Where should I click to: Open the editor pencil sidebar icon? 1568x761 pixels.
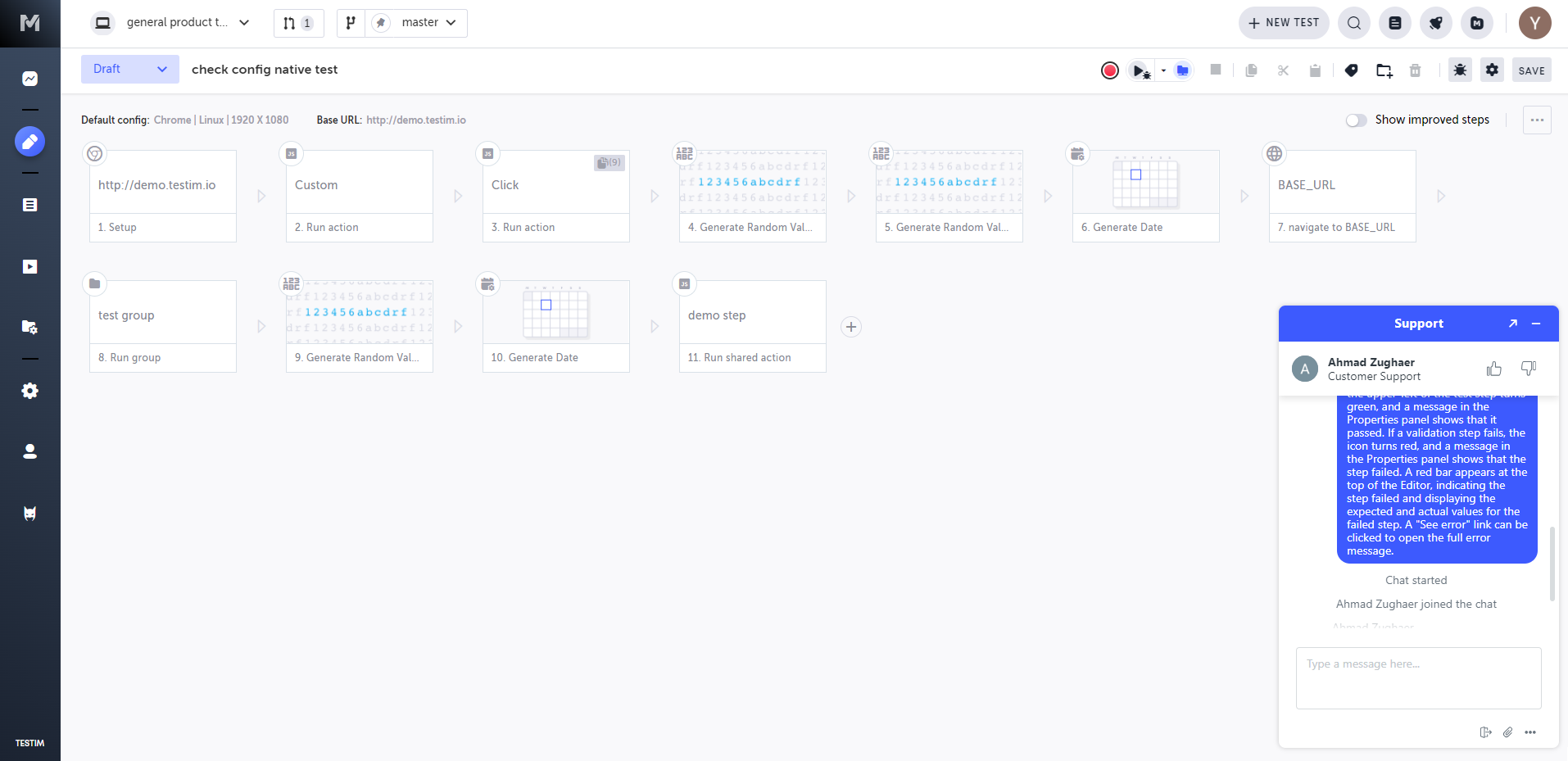click(30, 142)
